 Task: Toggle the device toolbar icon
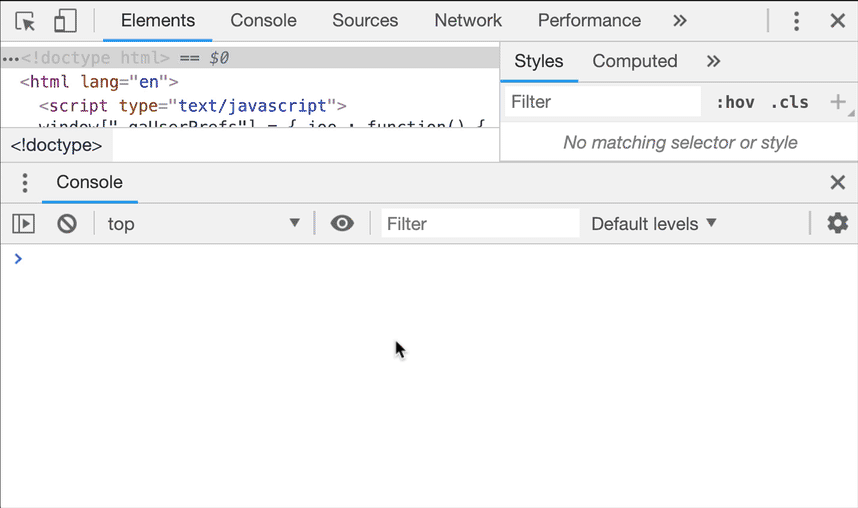(x=65, y=21)
